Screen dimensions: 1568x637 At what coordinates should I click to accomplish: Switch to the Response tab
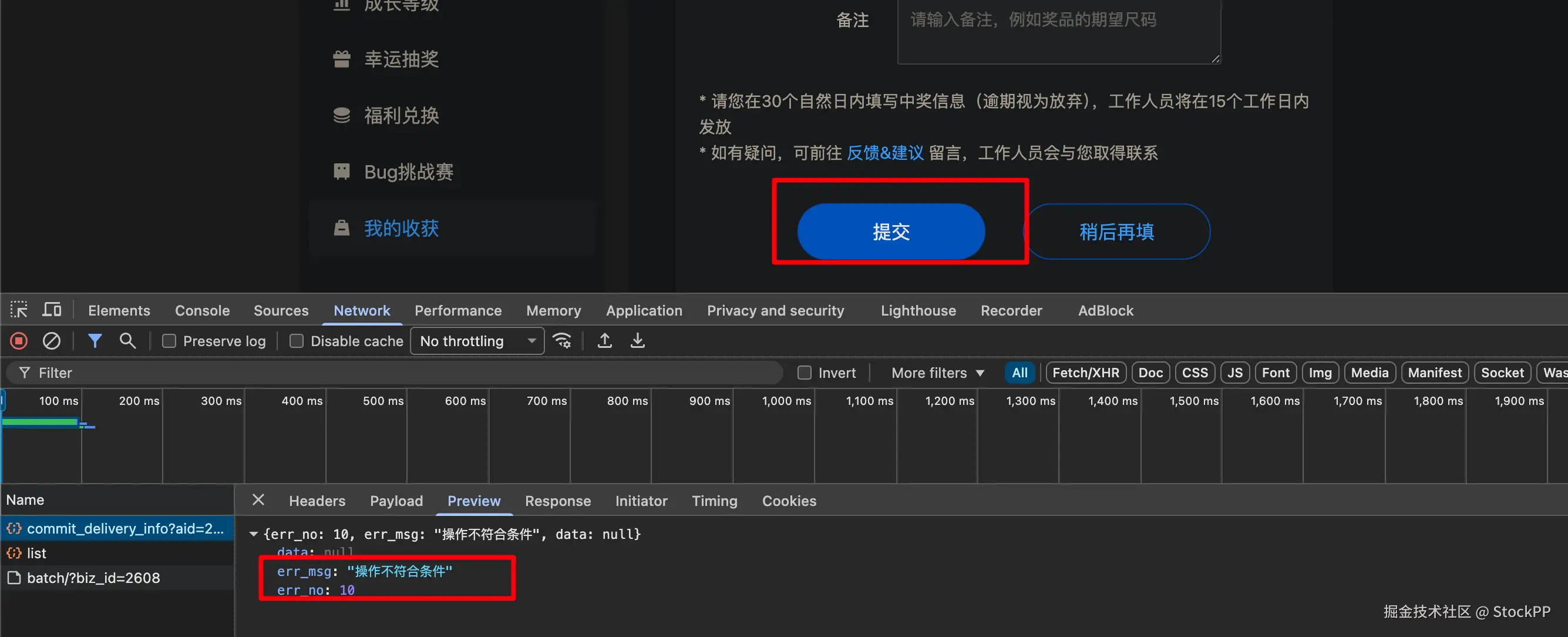tap(557, 501)
